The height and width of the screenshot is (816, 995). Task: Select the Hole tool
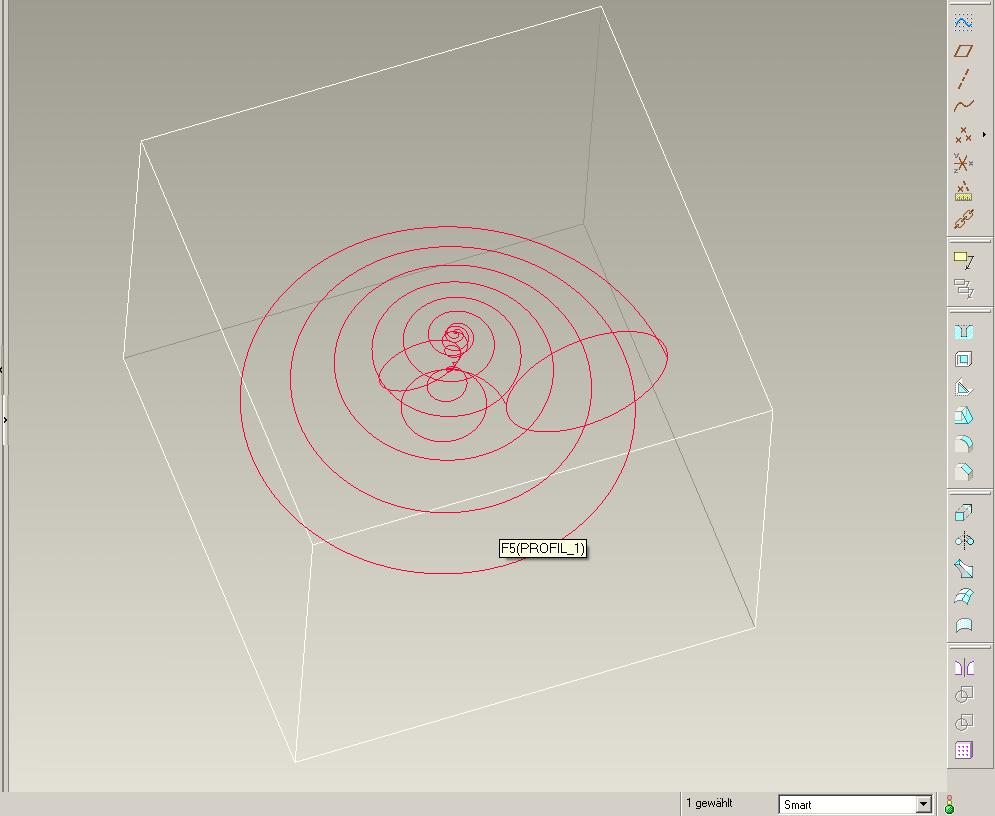tap(963, 332)
